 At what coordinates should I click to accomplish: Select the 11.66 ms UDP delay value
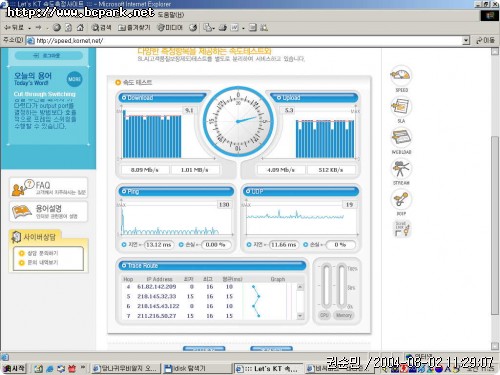pos(283,245)
